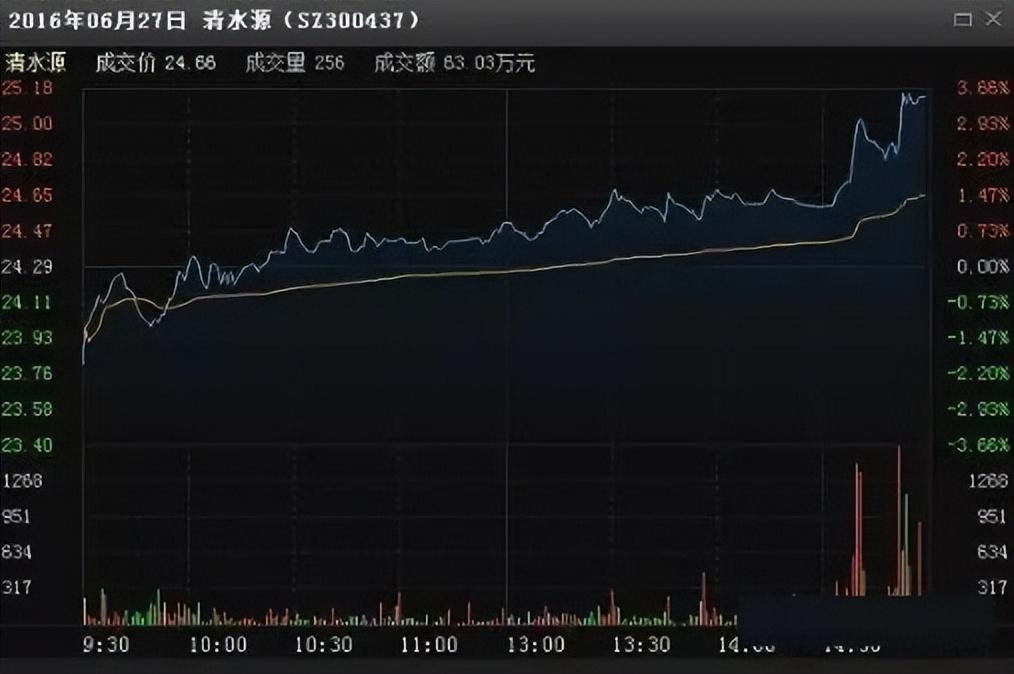The height and width of the screenshot is (674, 1014).
Task: Click price axis label 24.11
Action: (x=27, y=302)
